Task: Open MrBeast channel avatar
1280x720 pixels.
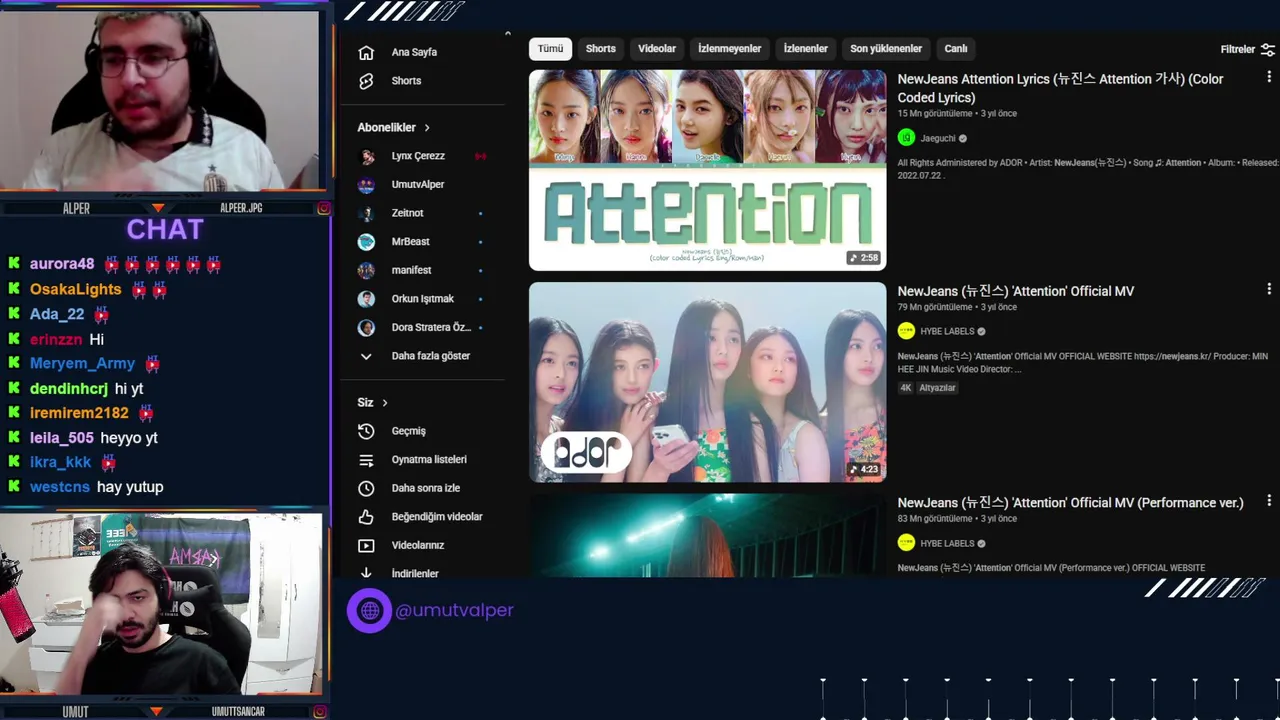Action: click(x=367, y=242)
